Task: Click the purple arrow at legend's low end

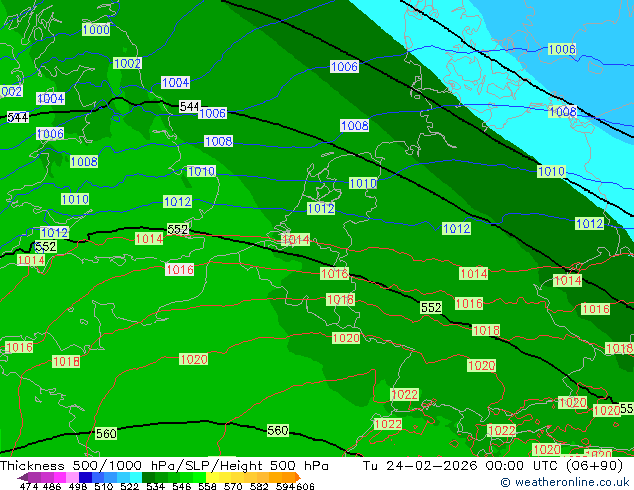Action: tap(22, 477)
